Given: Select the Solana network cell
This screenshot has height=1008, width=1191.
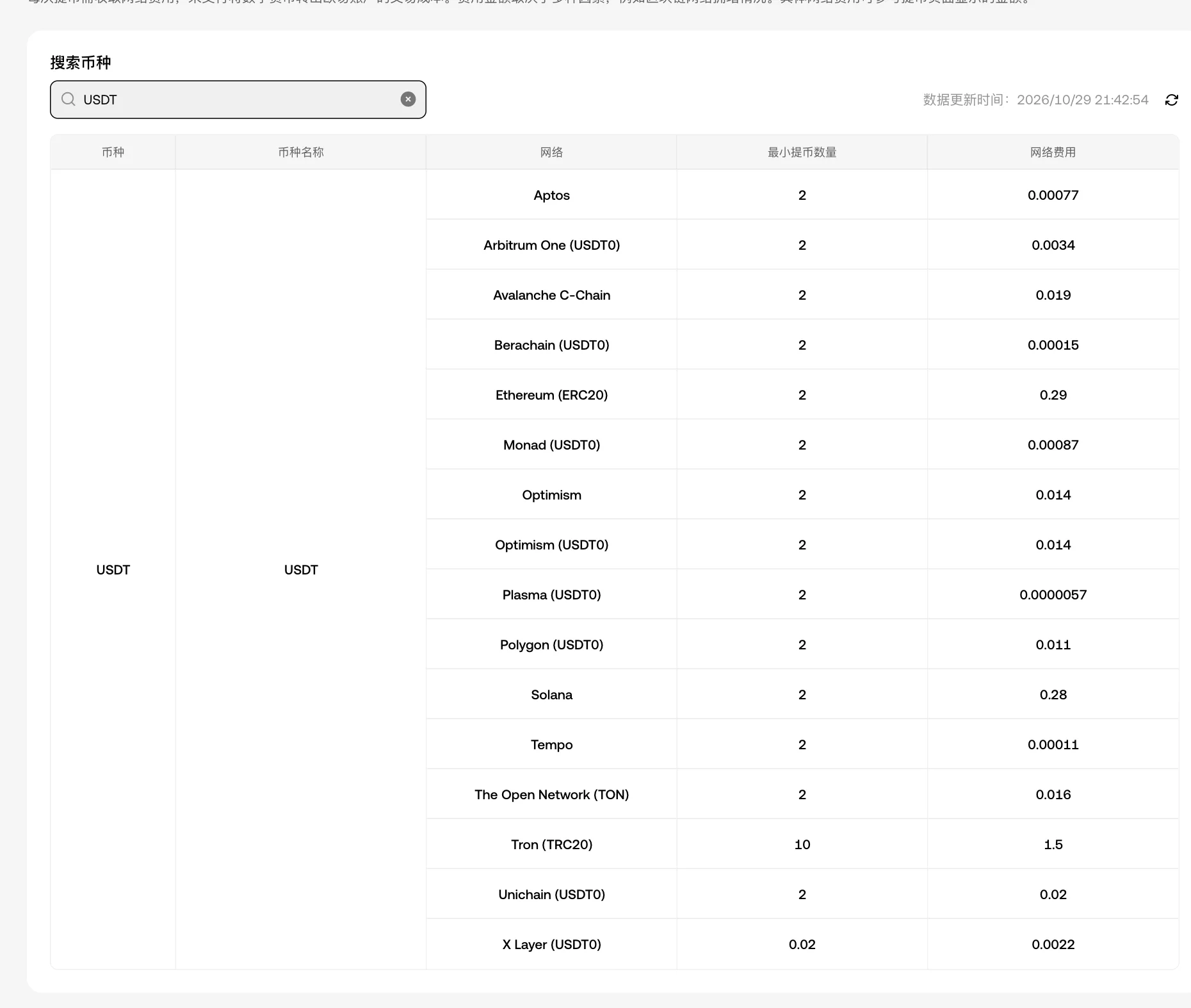Looking at the screenshot, I should pyautogui.click(x=551, y=695).
